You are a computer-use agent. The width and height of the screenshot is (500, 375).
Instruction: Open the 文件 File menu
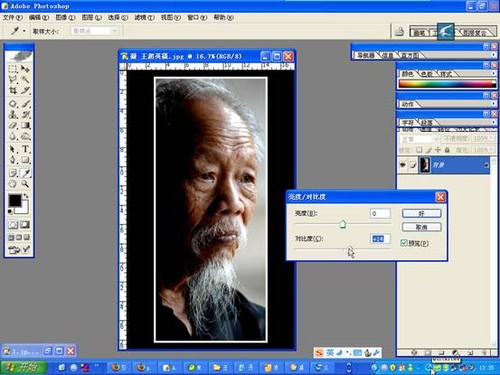(13, 17)
